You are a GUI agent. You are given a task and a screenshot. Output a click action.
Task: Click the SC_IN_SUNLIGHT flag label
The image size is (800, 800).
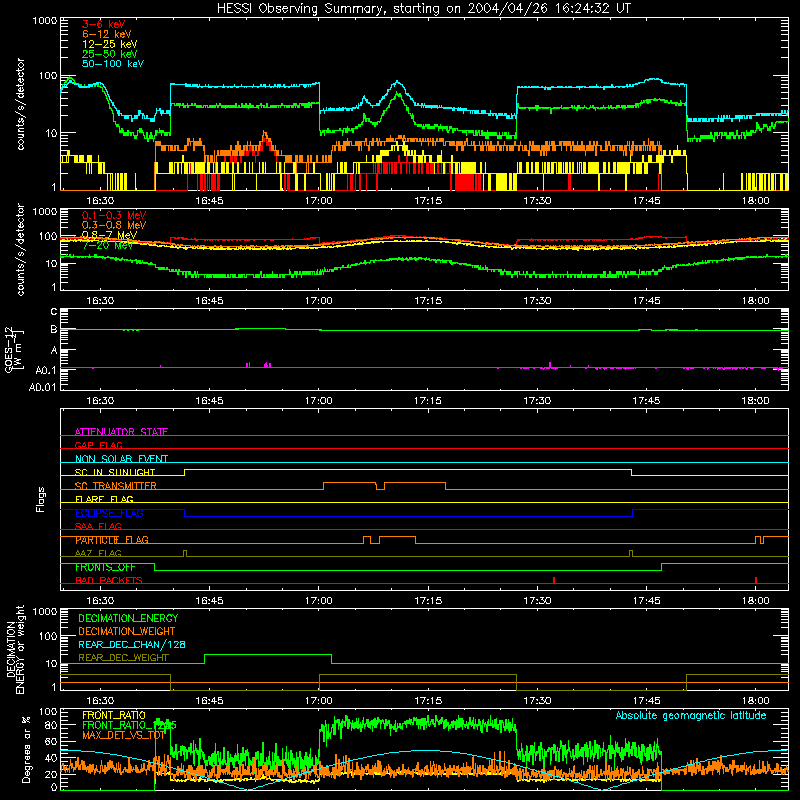[115, 472]
